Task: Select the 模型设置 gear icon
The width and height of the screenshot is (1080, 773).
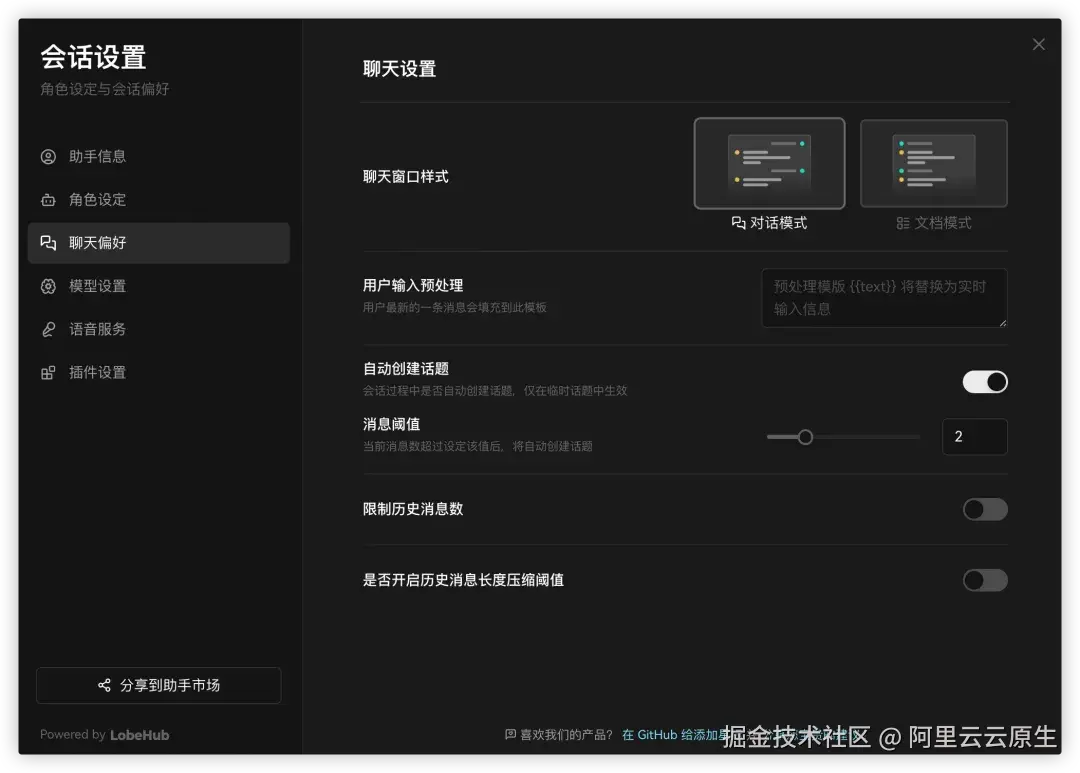Action: pyautogui.click(x=48, y=285)
